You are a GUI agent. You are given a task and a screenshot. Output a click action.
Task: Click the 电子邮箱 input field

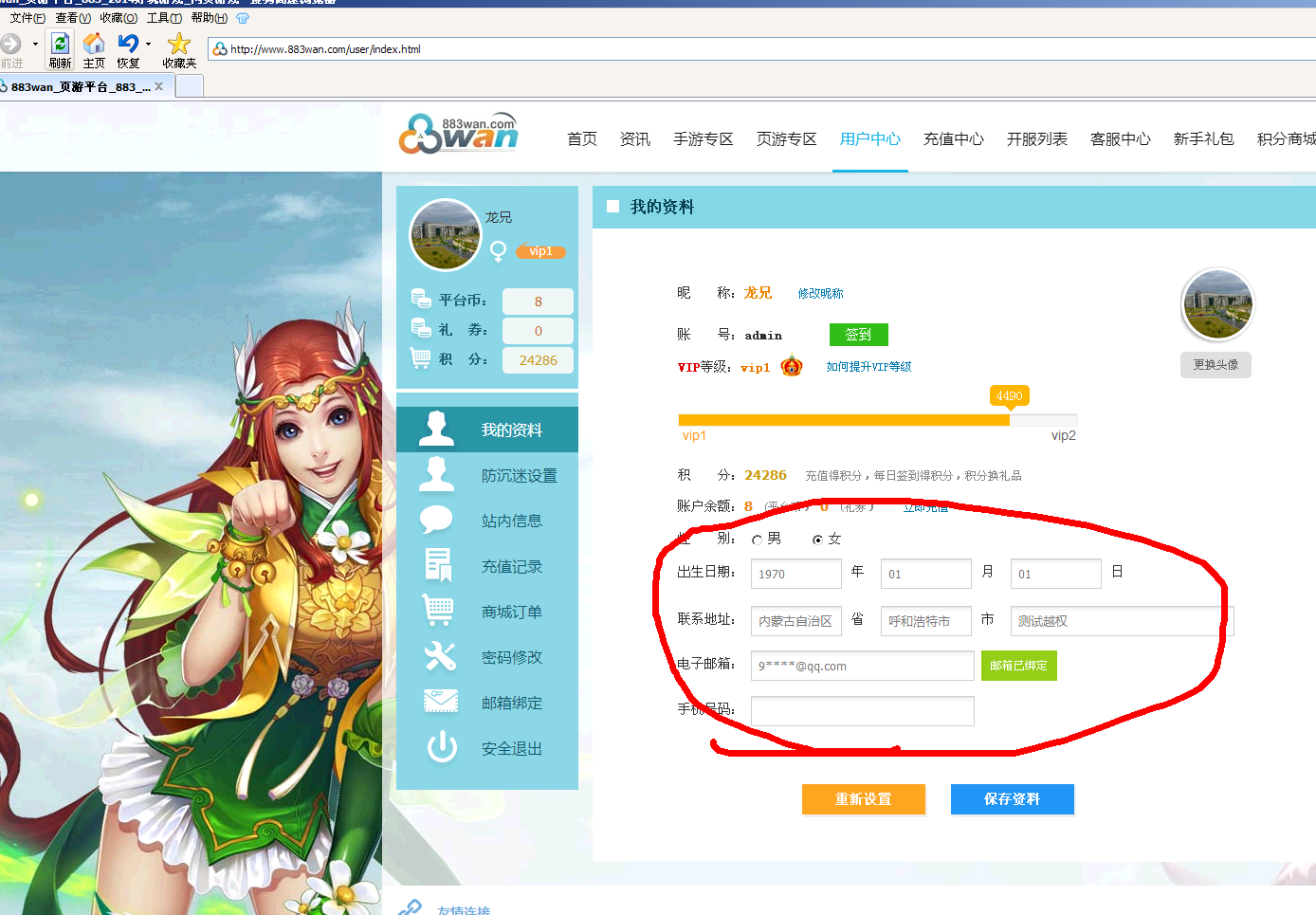[863, 666]
